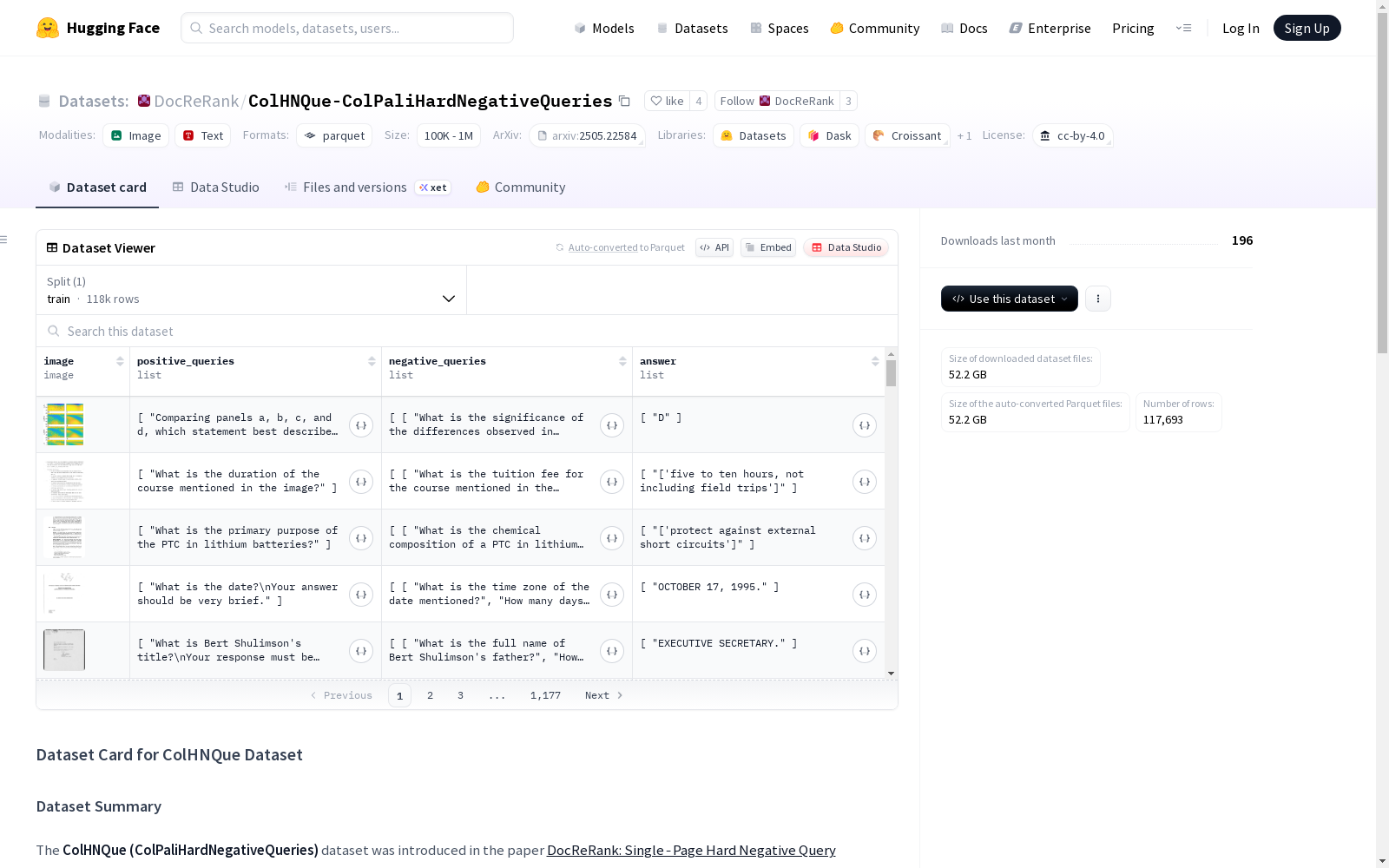Click the Embed button
This screenshot has width=1389, height=868.
[x=768, y=247]
